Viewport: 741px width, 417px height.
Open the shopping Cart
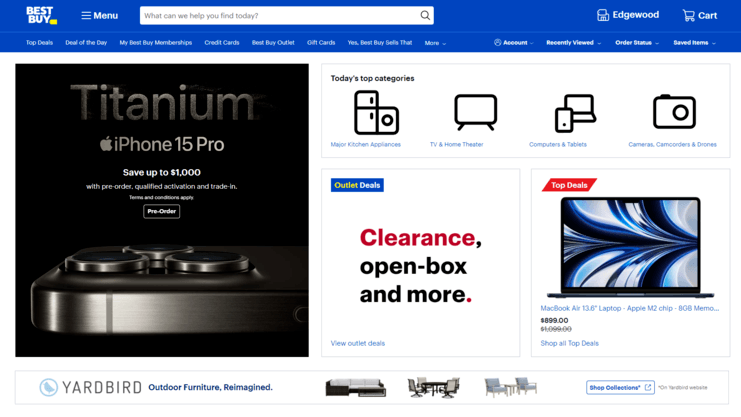(x=699, y=16)
